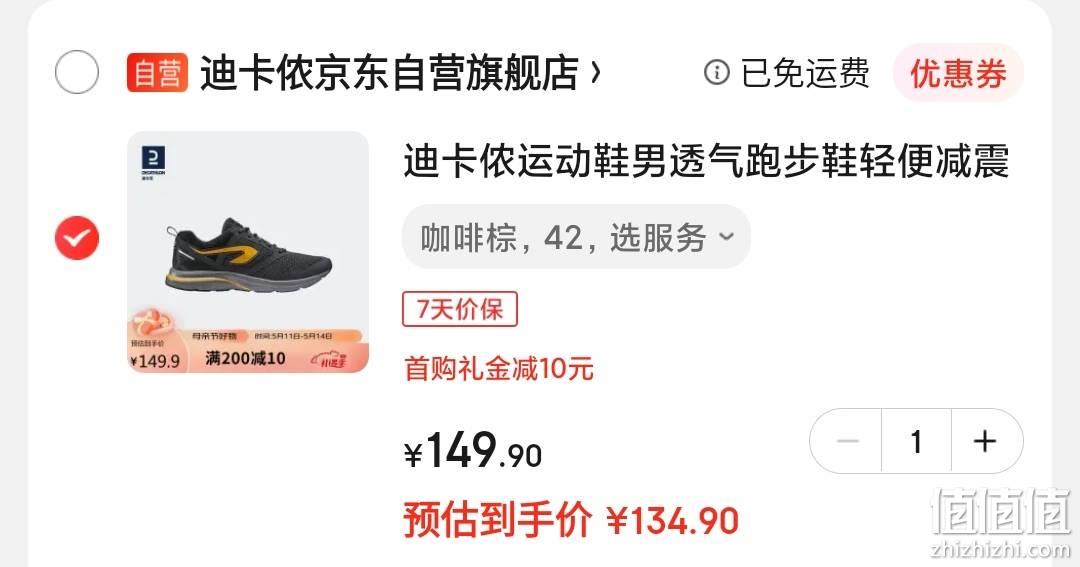The width and height of the screenshot is (1080, 567).
Task: Tap the quantity field showing 1
Action: pos(916,441)
